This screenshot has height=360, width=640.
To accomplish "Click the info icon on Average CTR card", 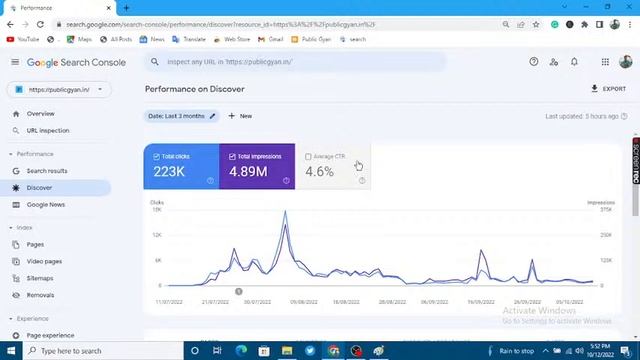I will [x=362, y=180].
